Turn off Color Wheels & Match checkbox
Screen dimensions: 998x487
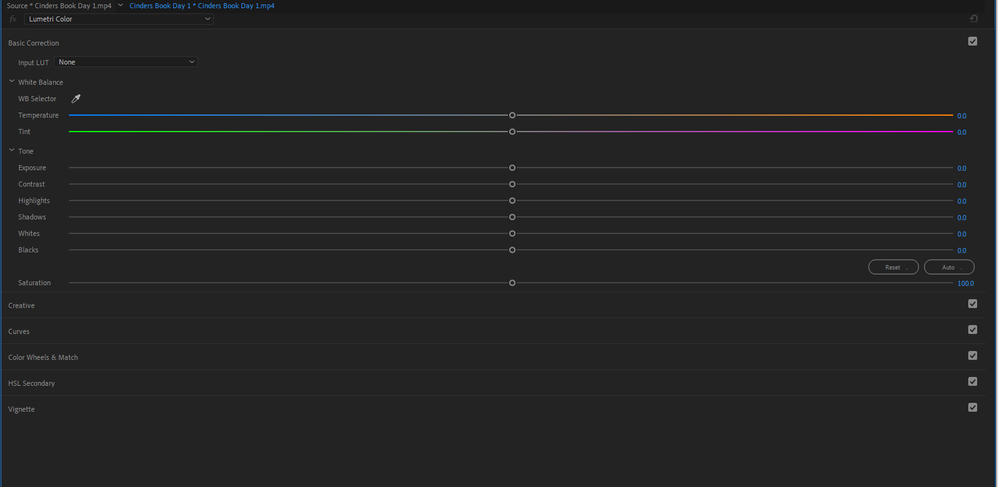pos(972,356)
